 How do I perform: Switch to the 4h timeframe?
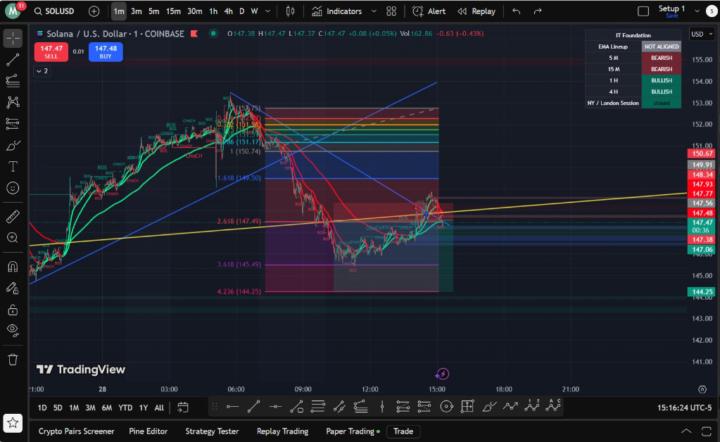(x=228, y=11)
